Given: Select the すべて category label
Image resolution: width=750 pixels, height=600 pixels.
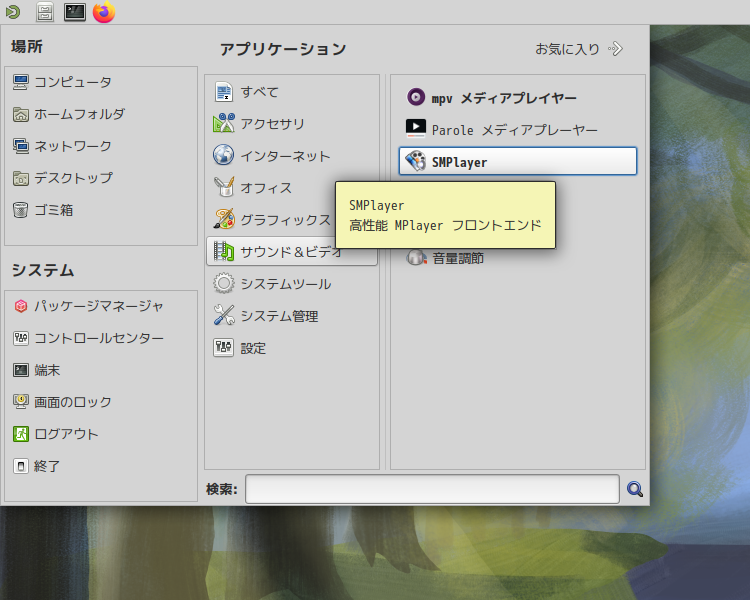Looking at the screenshot, I should [x=260, y=92].
